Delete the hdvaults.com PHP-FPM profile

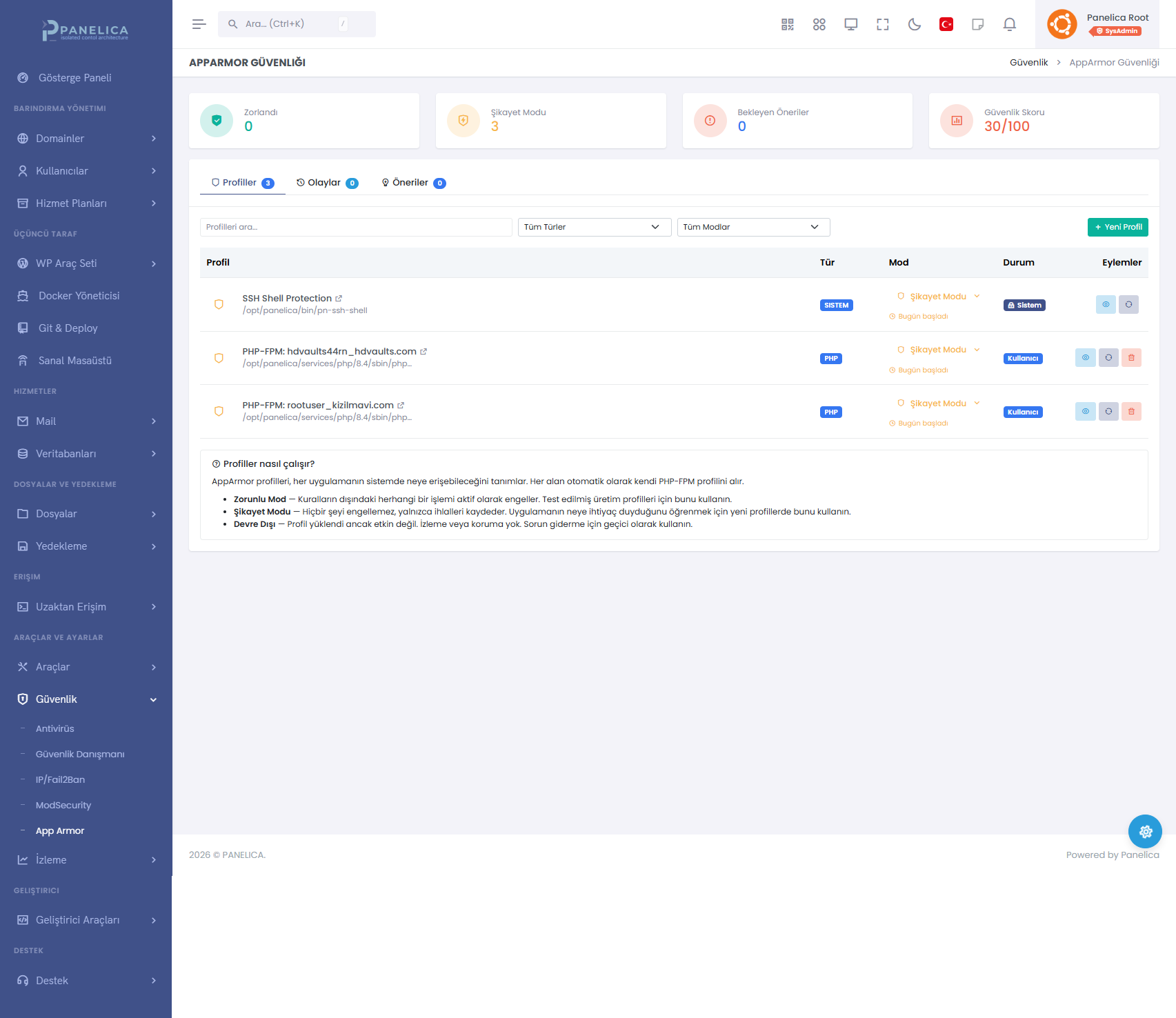coord(1130,358)
